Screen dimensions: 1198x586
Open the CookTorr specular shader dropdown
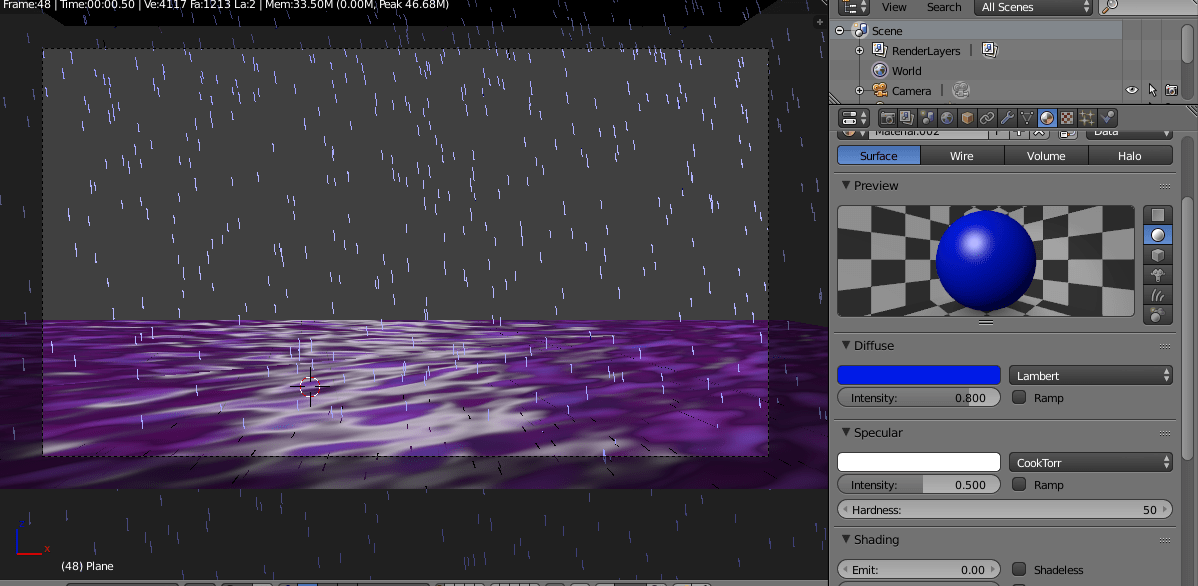1091,461
